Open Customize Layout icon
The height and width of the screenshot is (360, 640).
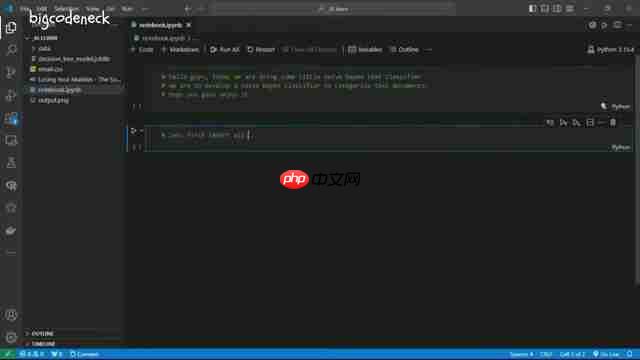569,9
